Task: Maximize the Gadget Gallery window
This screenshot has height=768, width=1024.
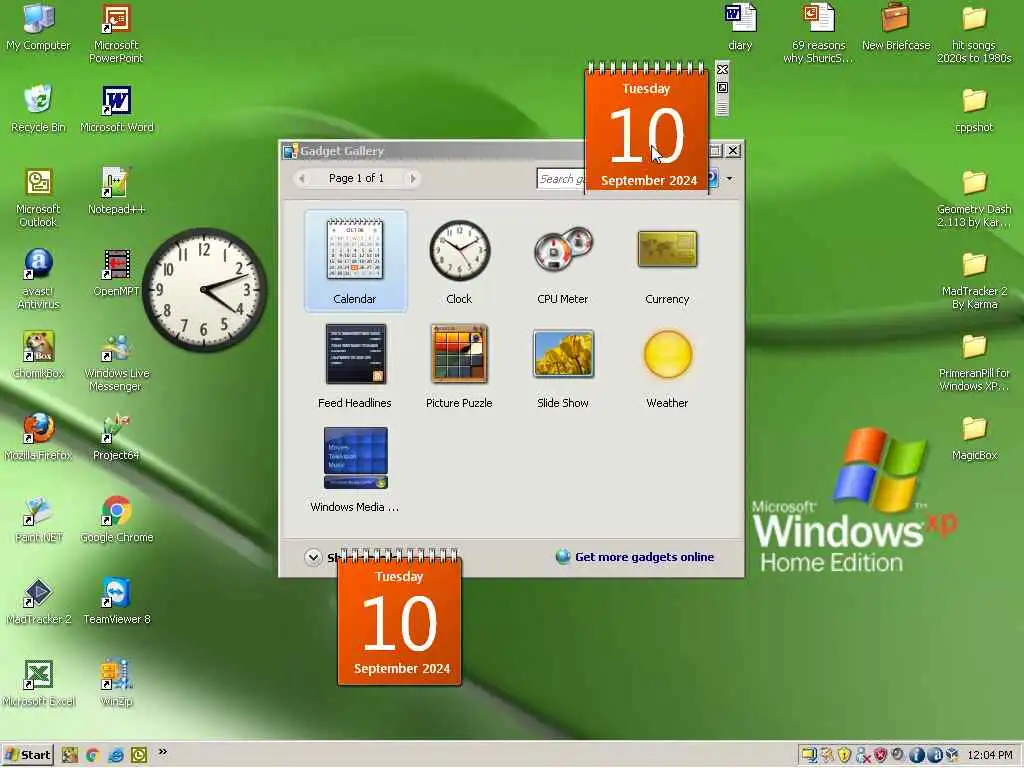Action: (x=715, y=151)
